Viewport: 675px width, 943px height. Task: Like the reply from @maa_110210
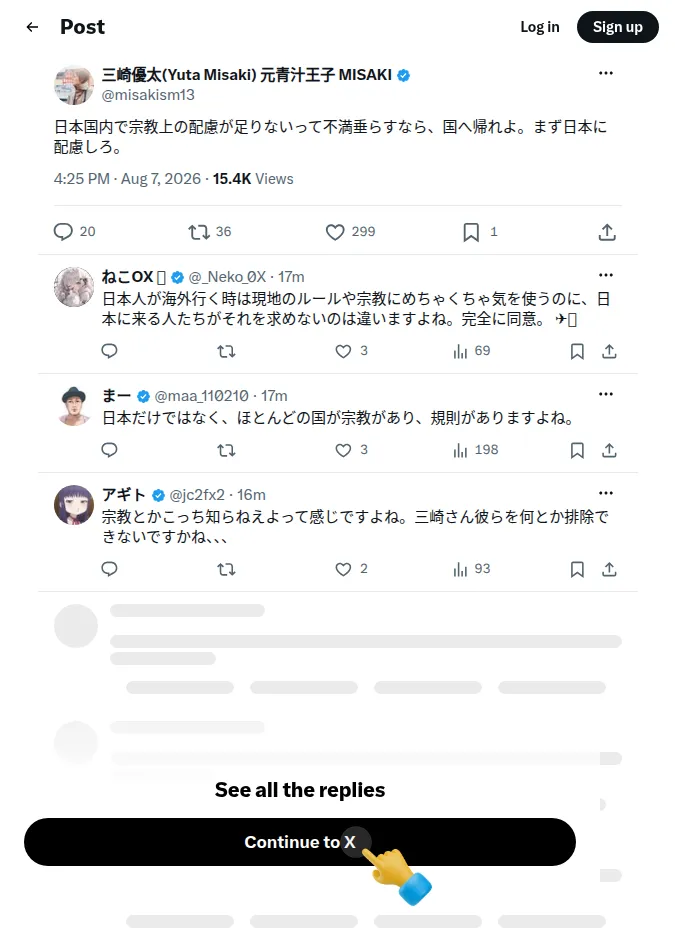pyautogui.click(x=343, y=450)
